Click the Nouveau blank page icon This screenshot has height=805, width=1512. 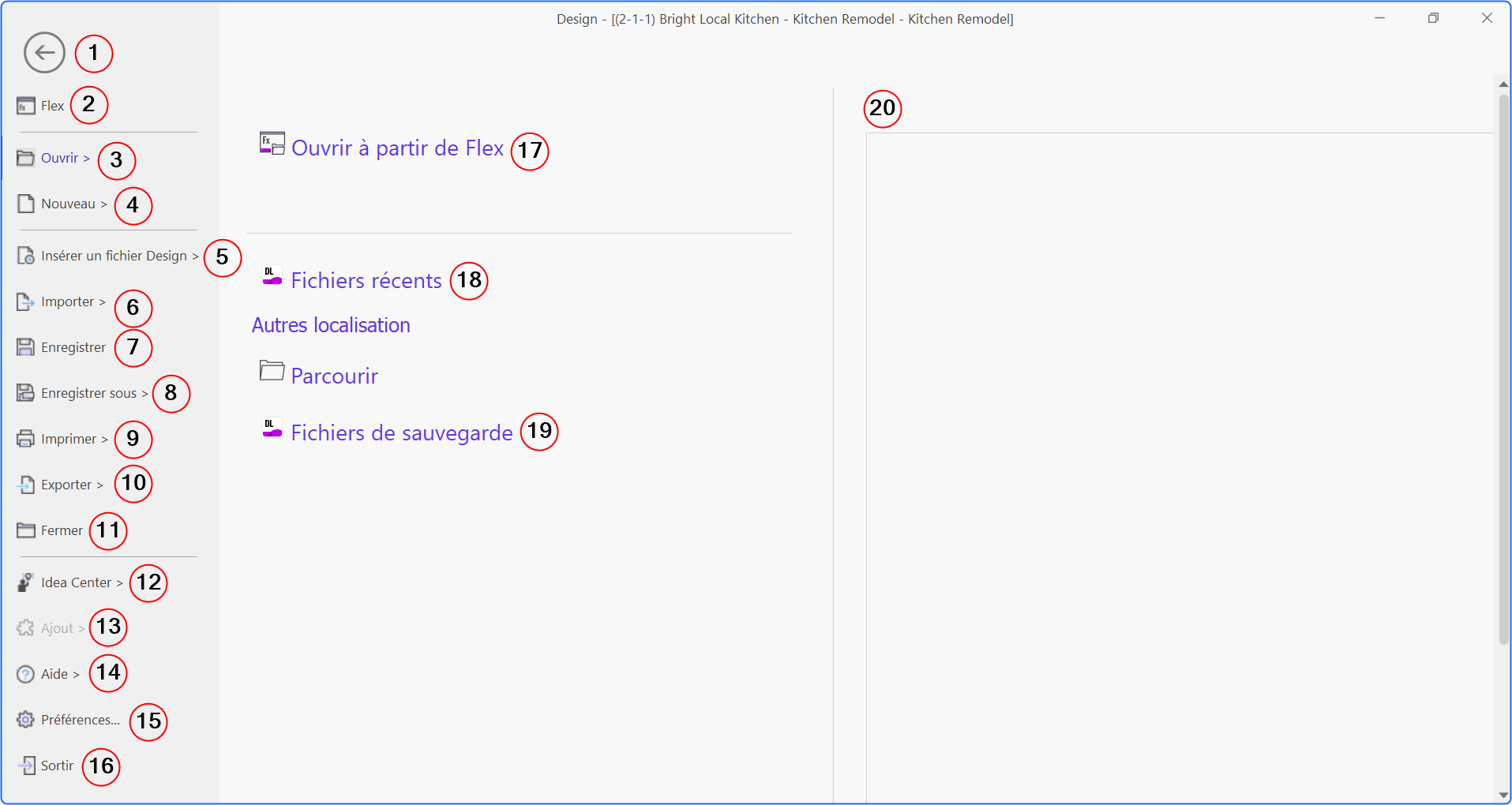[26, 204]
